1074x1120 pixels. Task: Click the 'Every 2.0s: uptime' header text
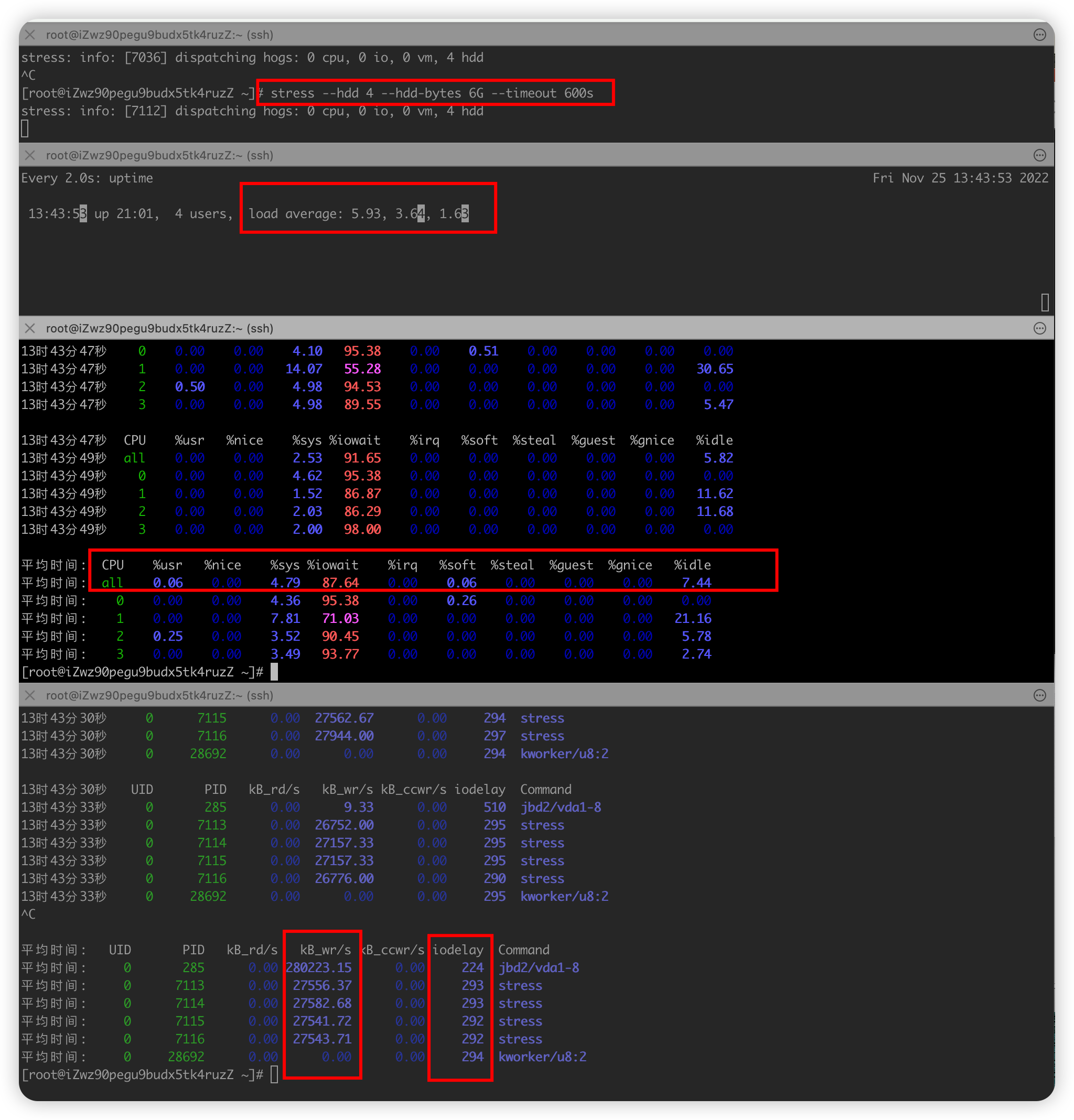87,178
